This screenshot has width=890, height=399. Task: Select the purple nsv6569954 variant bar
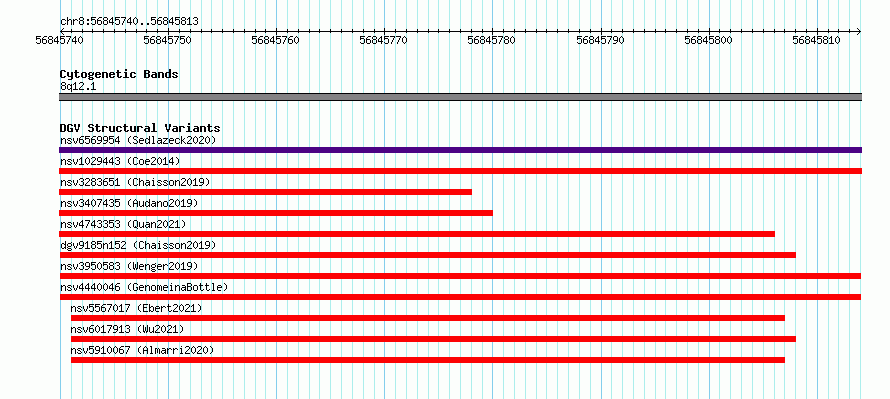460,150
